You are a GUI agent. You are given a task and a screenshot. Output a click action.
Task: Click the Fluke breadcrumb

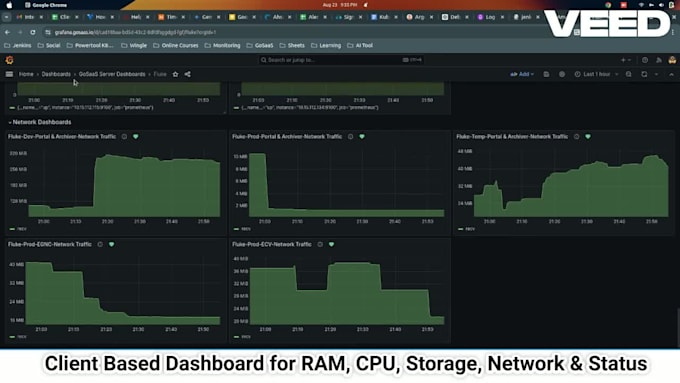[x=160, y=74]
